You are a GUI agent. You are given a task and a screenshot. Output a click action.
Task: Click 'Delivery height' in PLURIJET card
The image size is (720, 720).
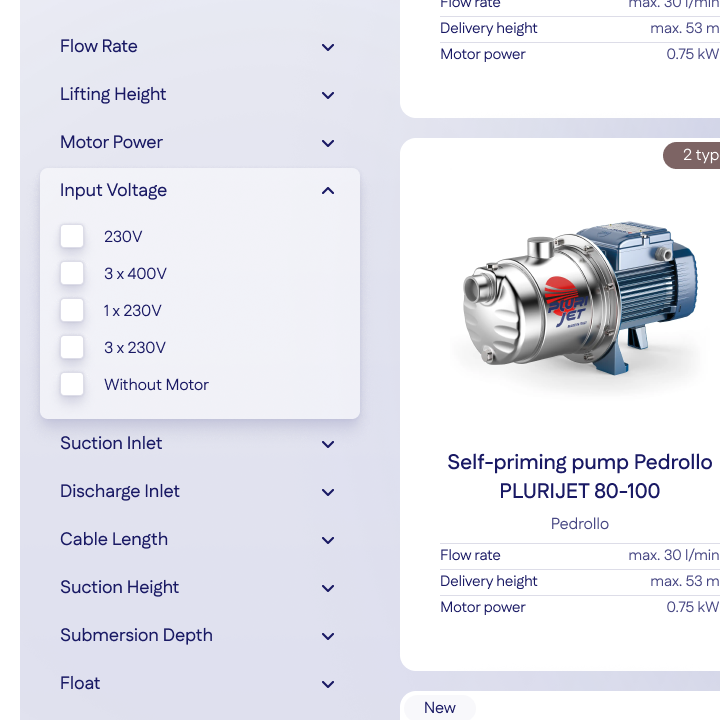[x=489, y=581]
